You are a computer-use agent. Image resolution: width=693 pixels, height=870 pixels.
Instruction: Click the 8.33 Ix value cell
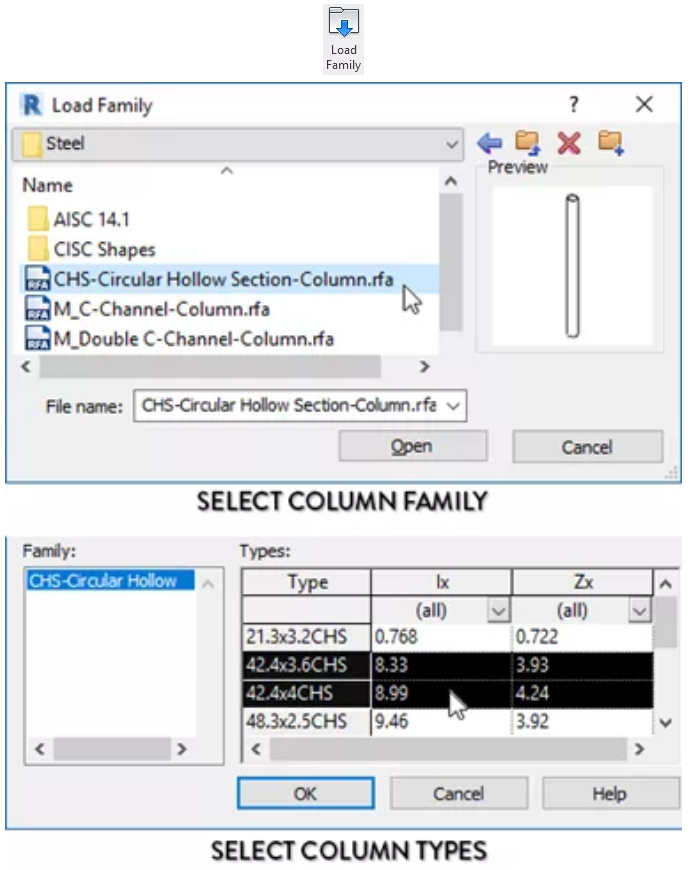point(441,665)
